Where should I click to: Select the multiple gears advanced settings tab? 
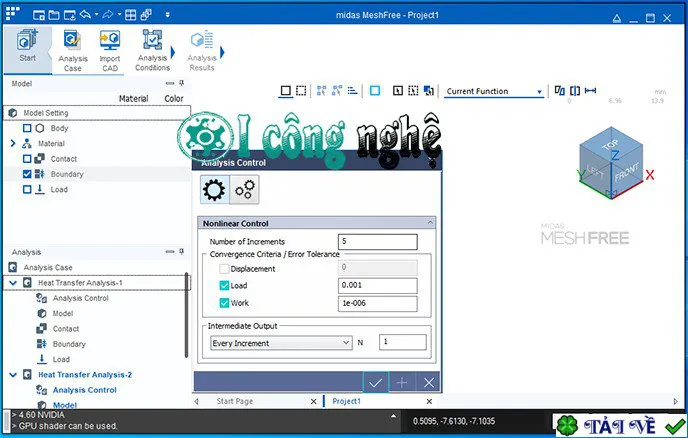click(x=244, y=190)
